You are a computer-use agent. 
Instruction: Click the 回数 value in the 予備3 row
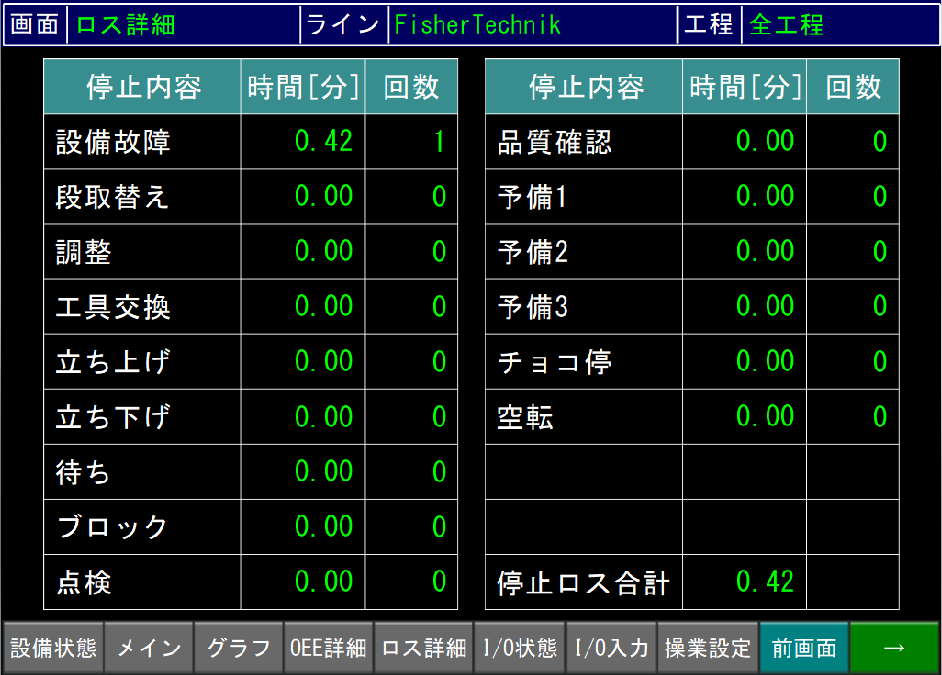click(880, 306)
